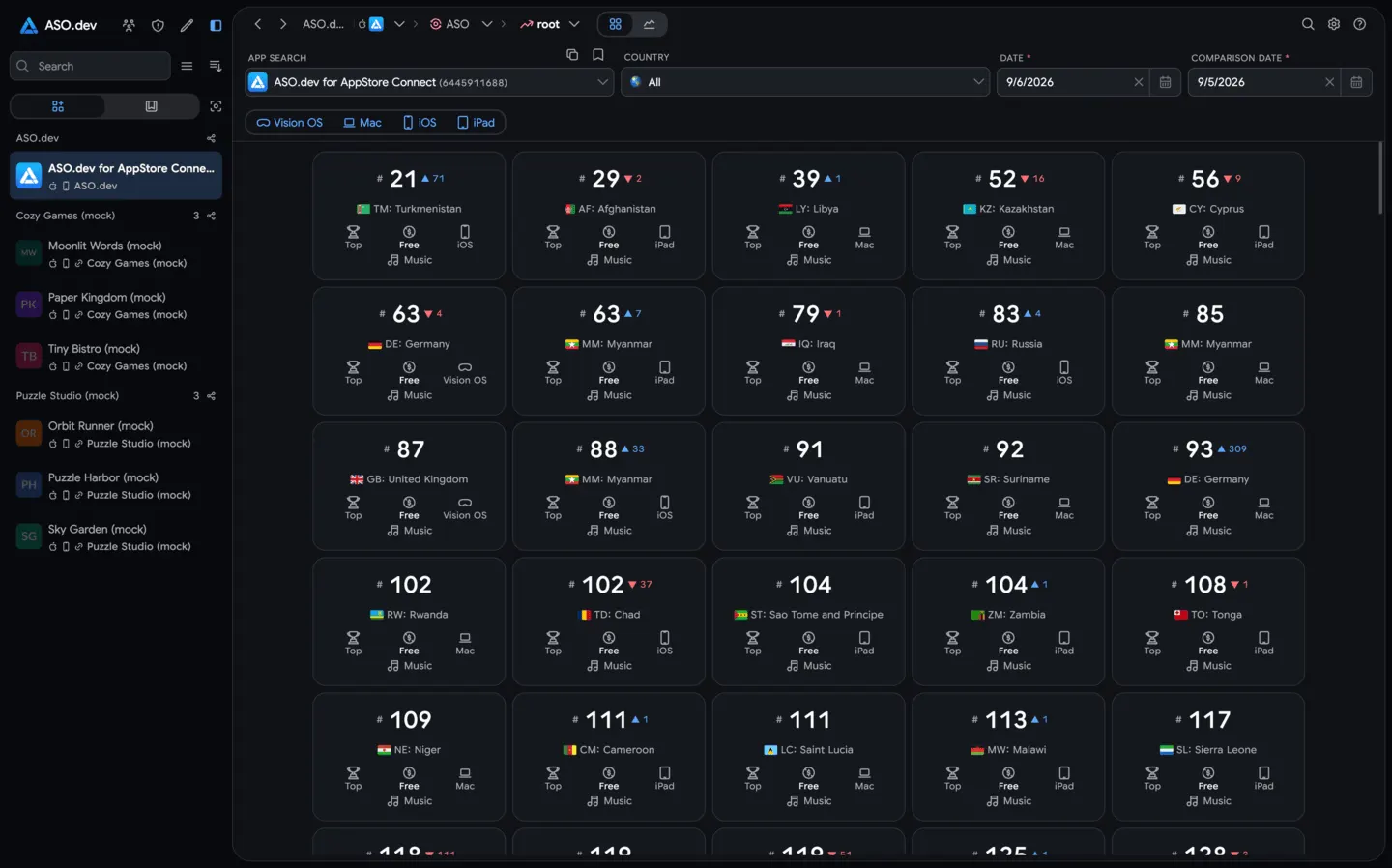Open Paper Kingdom (mock) in the sidebar
This screenshot has width=1392, height=868.
(x=116, y=305)
